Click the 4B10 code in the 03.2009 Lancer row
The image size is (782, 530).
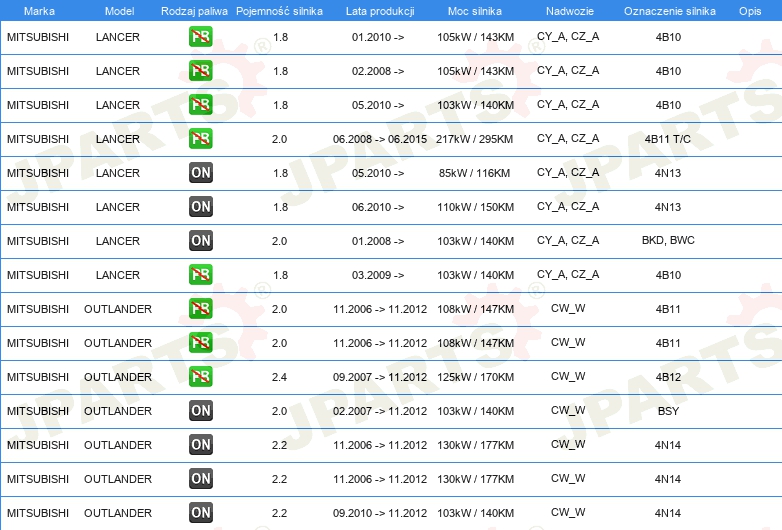pyautogui.click(x=668, y=275)
